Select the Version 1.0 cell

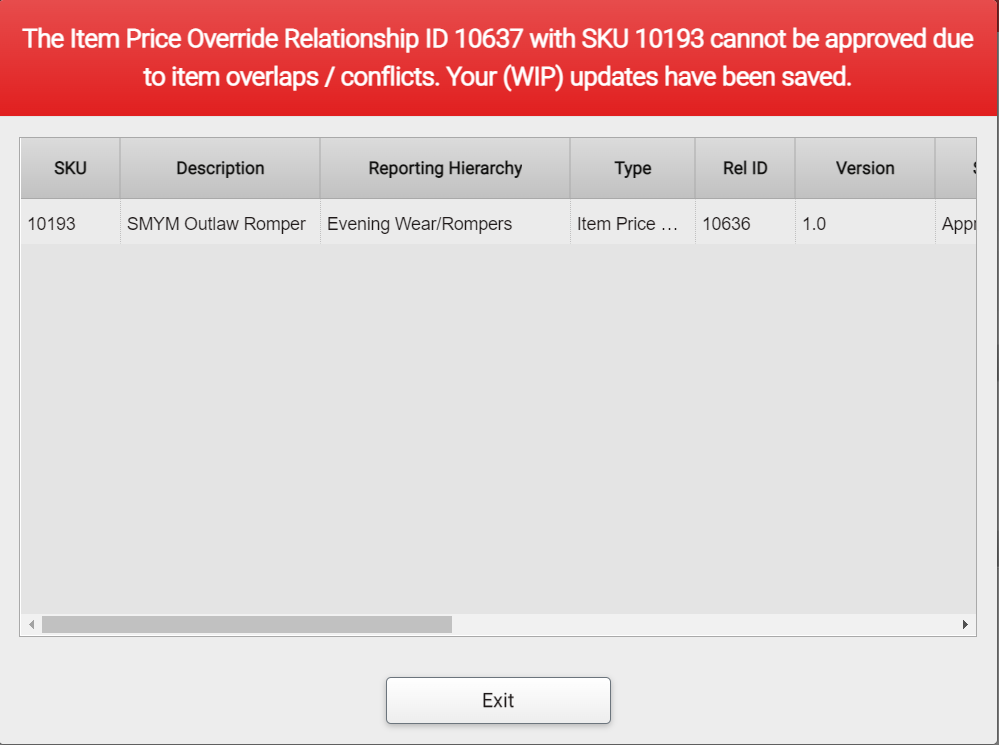point(865,224)
